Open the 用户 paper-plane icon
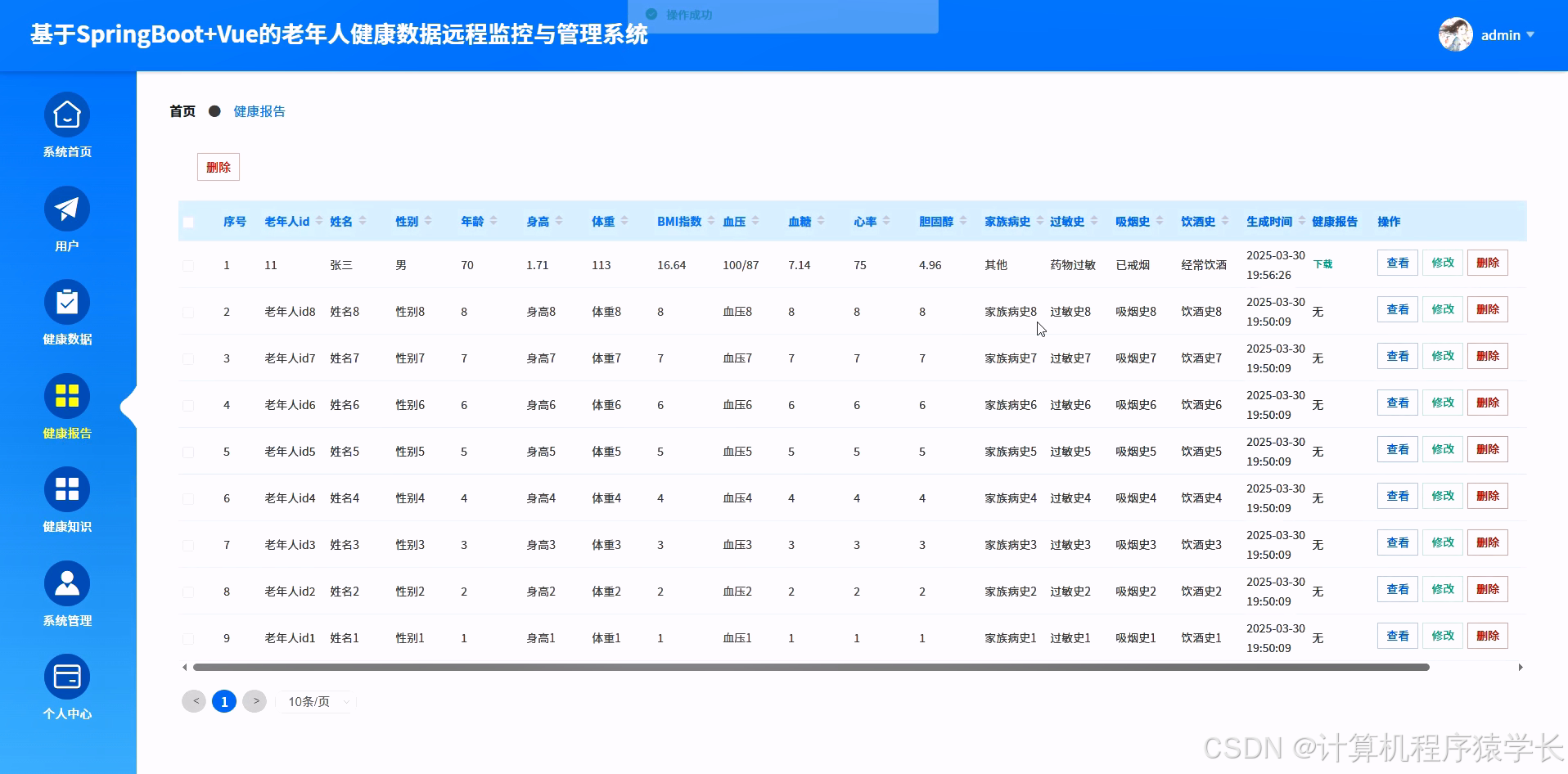This screenshot has height=774, width=1568. pos(67,209)
